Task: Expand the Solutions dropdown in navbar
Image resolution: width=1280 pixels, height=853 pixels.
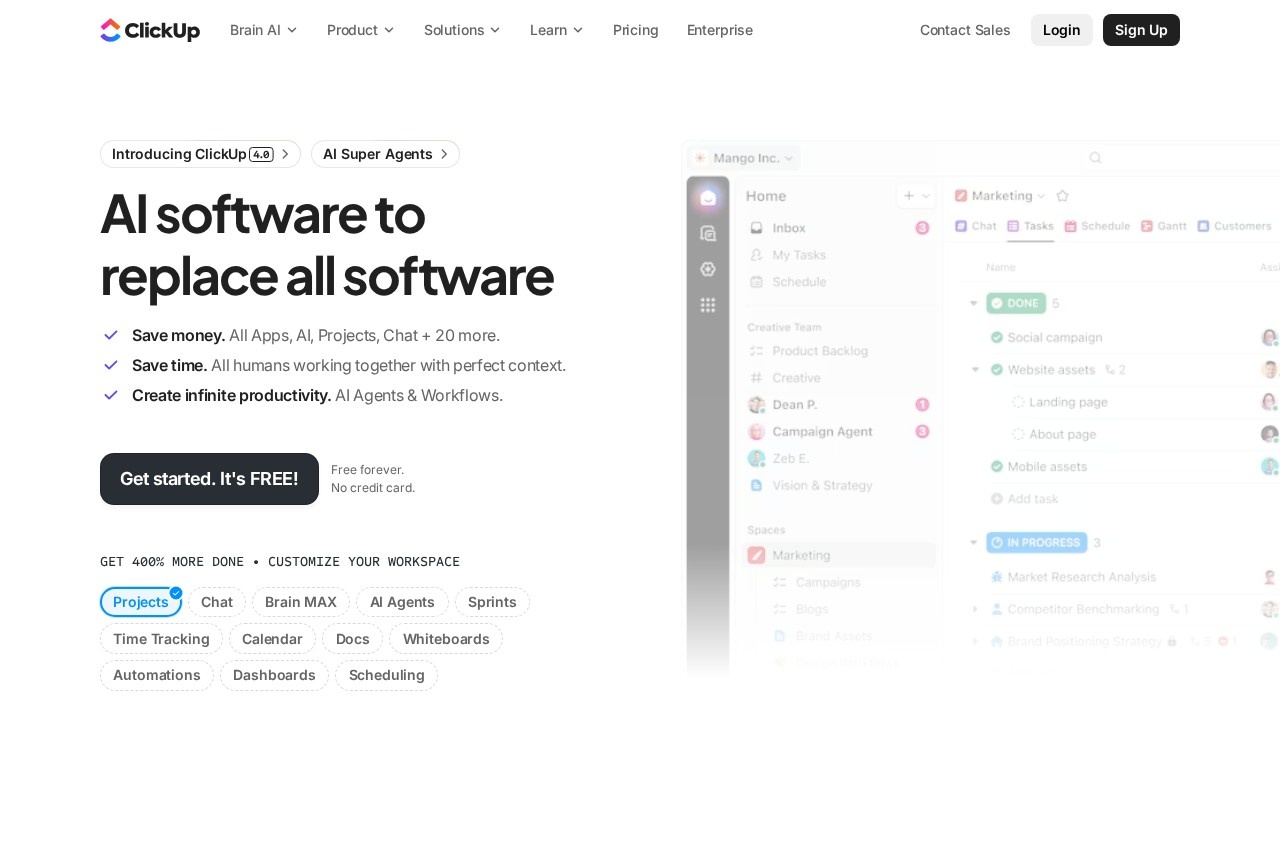Action: point(462,30)
